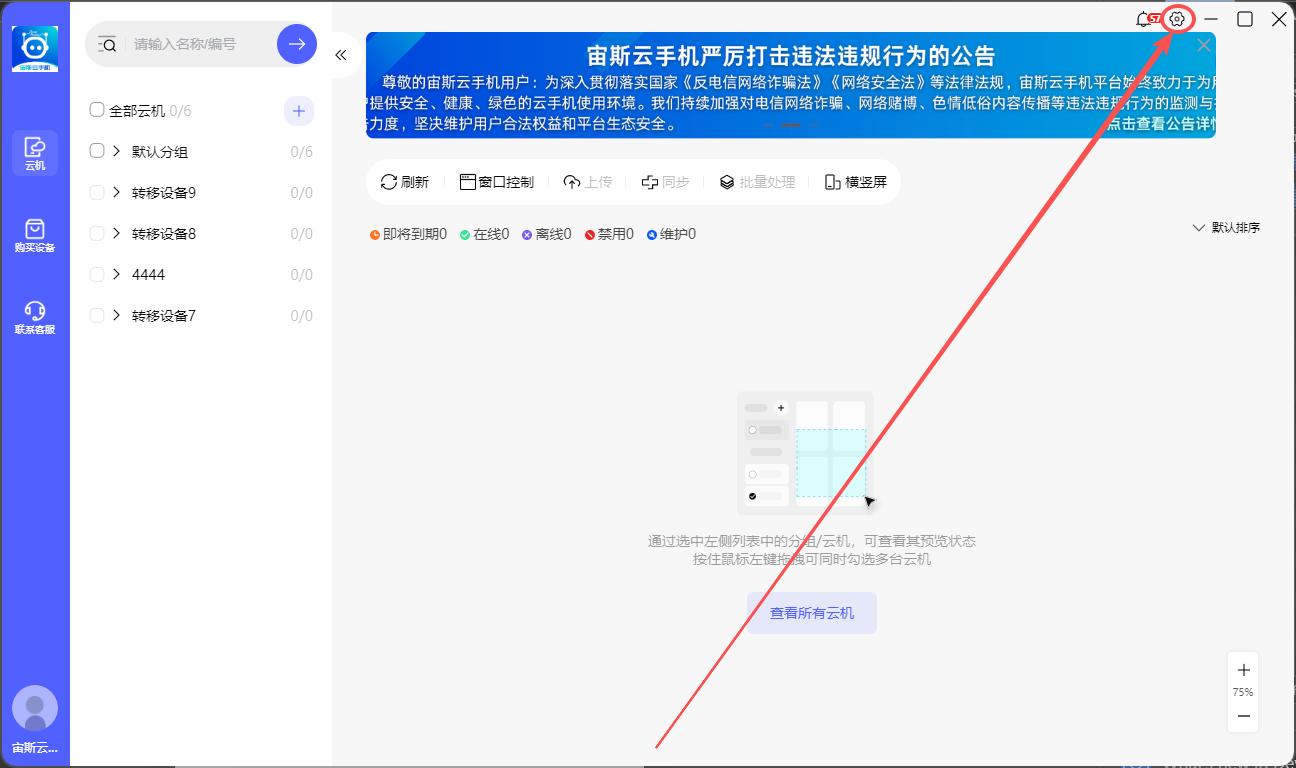Filter by 在线 status
The image size is (1296, 768).
coord(484,234)
